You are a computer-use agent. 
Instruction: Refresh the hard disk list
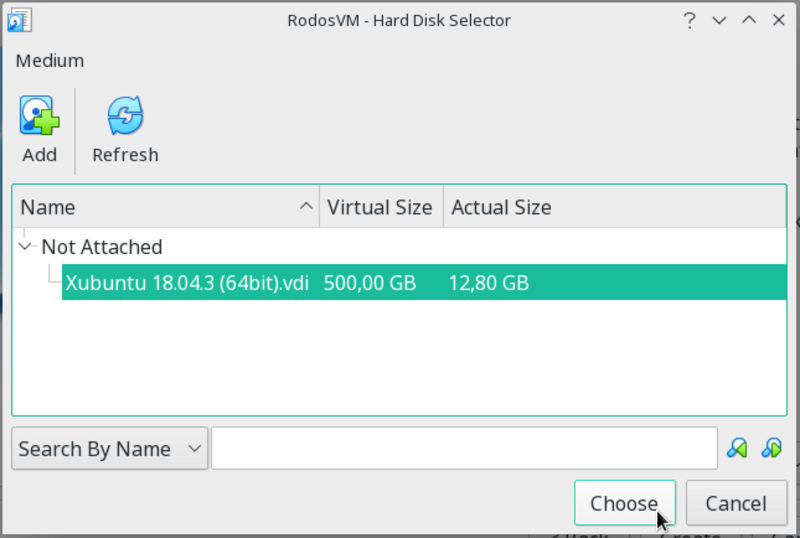(x=125, y=118)
